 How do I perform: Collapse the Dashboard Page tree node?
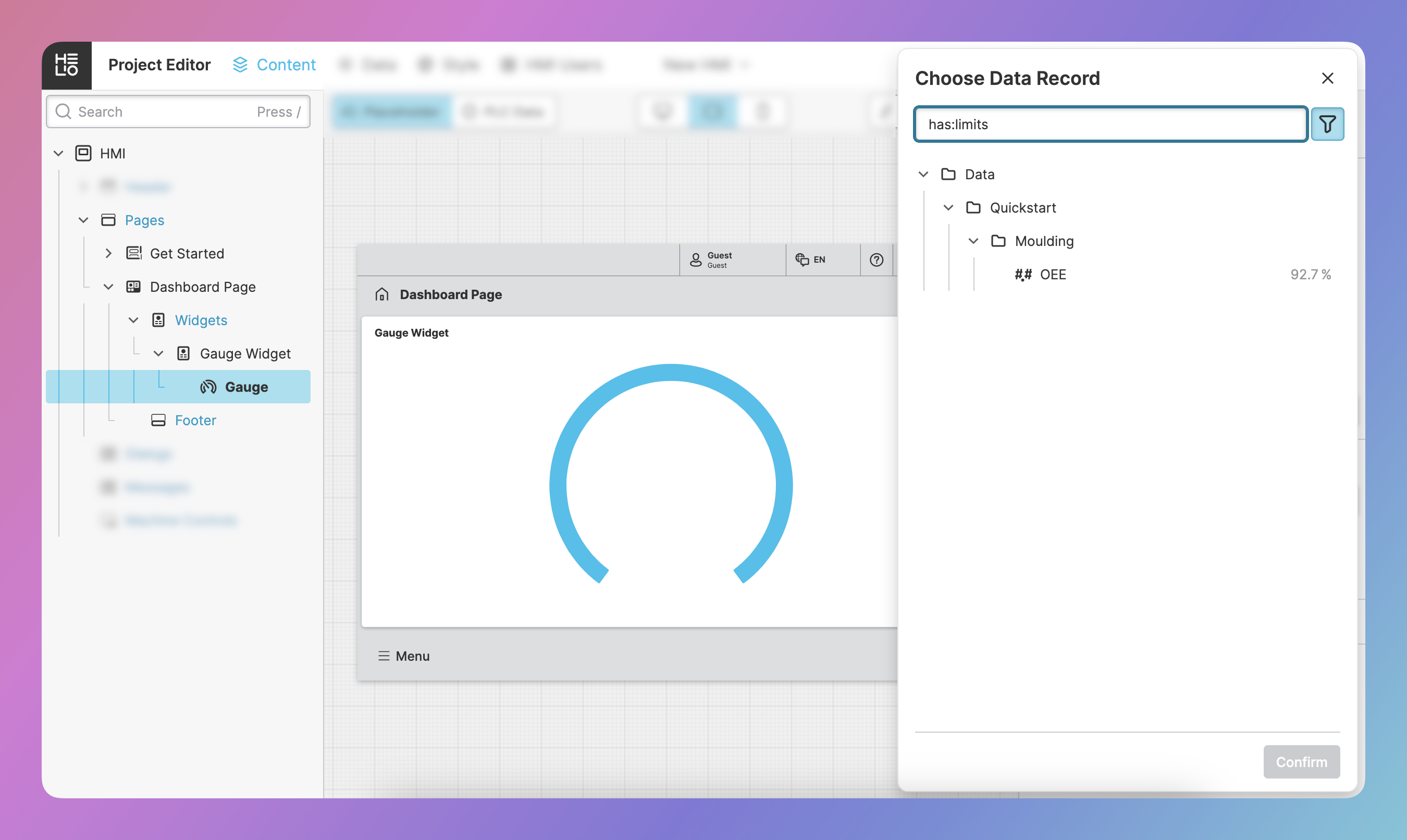tap(108, 287)
